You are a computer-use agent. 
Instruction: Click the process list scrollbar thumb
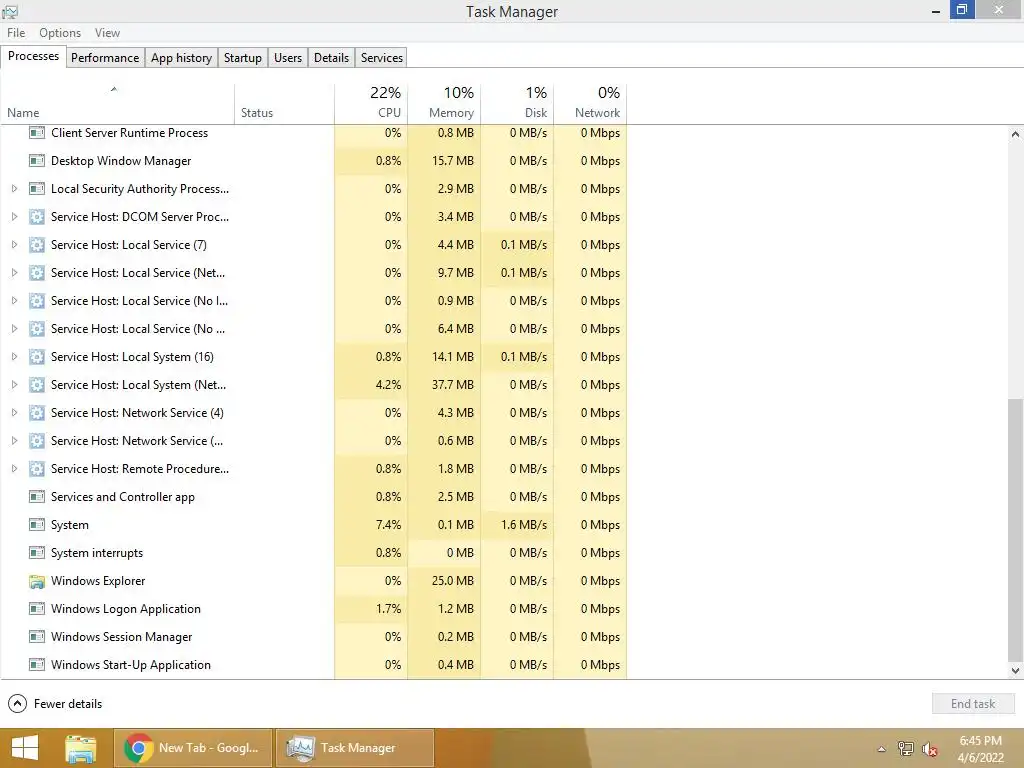1015,530
